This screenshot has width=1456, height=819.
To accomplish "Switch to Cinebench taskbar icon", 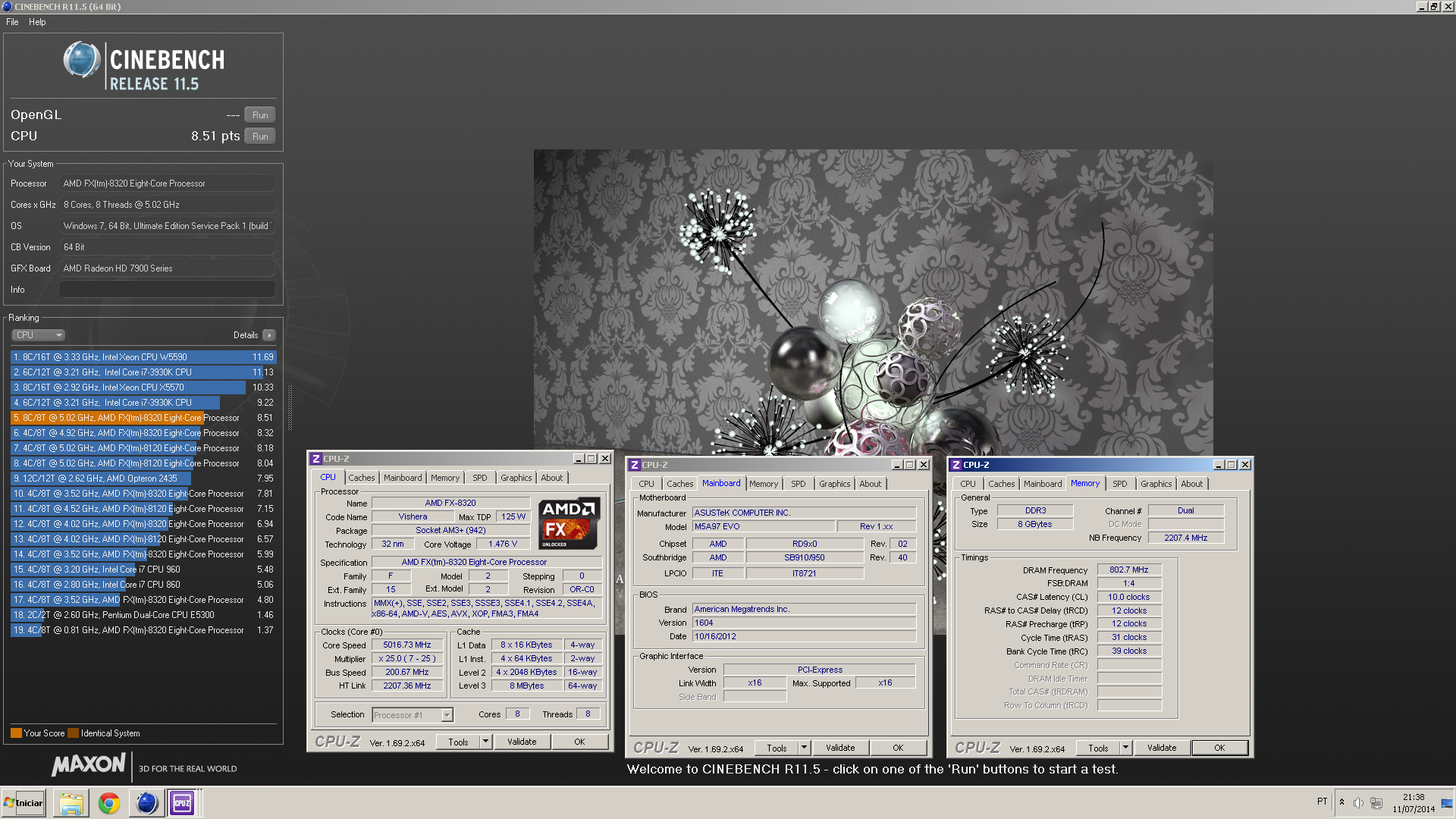I will pos(146,803).
